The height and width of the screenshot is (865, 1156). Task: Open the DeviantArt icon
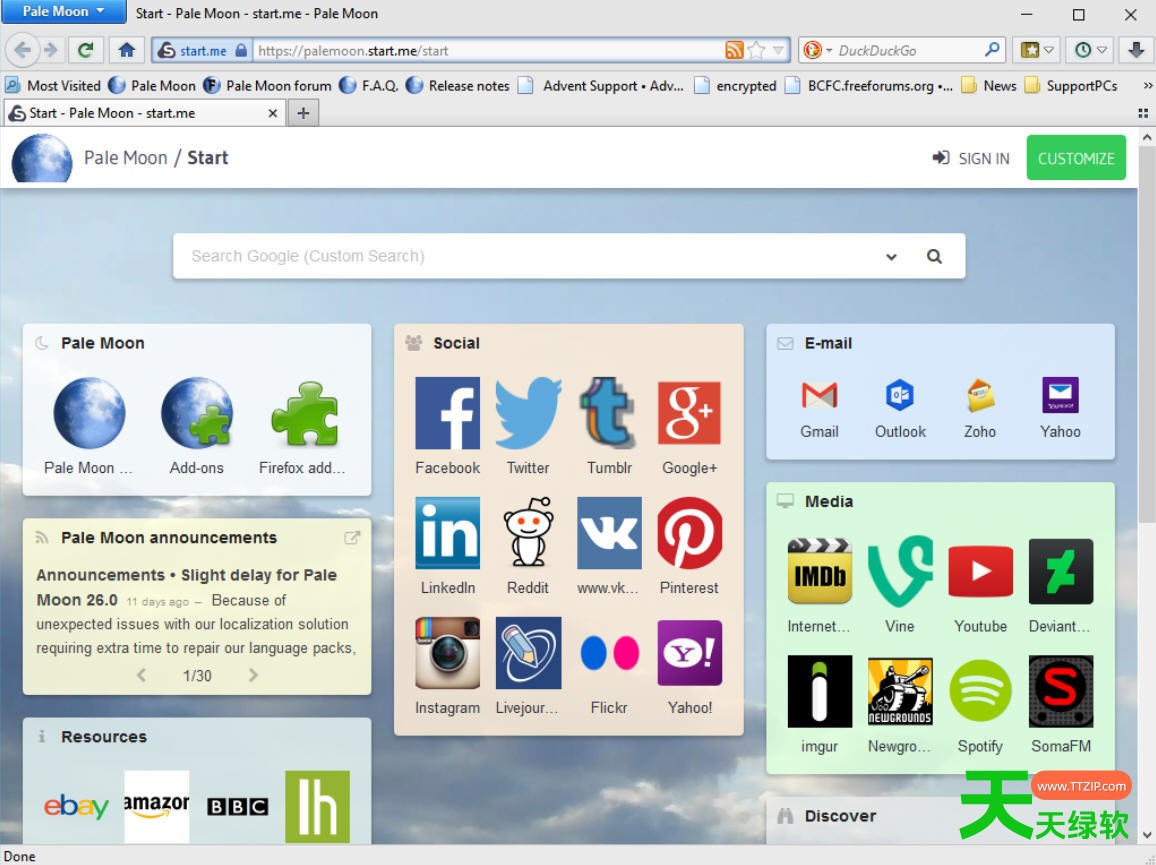[x=1061, y=571]
